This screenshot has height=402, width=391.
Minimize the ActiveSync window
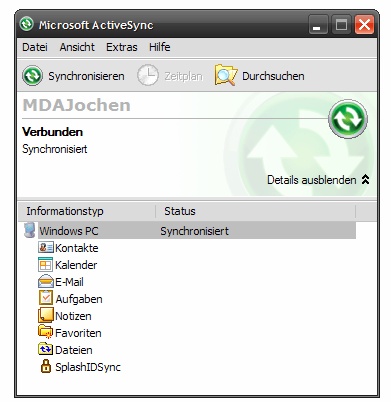pyautogui.click(x=318, y=24)
